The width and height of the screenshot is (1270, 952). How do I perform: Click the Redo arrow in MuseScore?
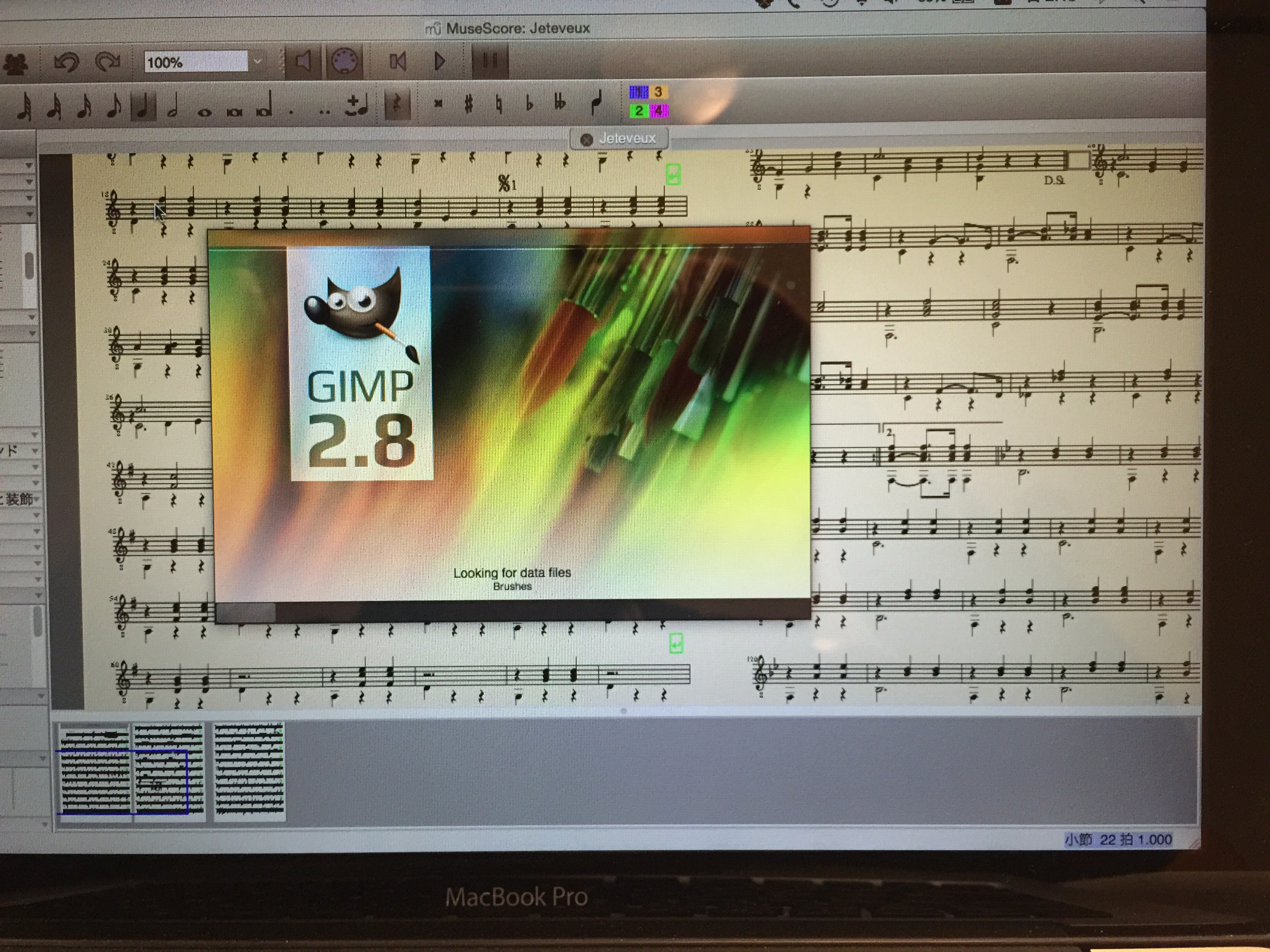108,61
